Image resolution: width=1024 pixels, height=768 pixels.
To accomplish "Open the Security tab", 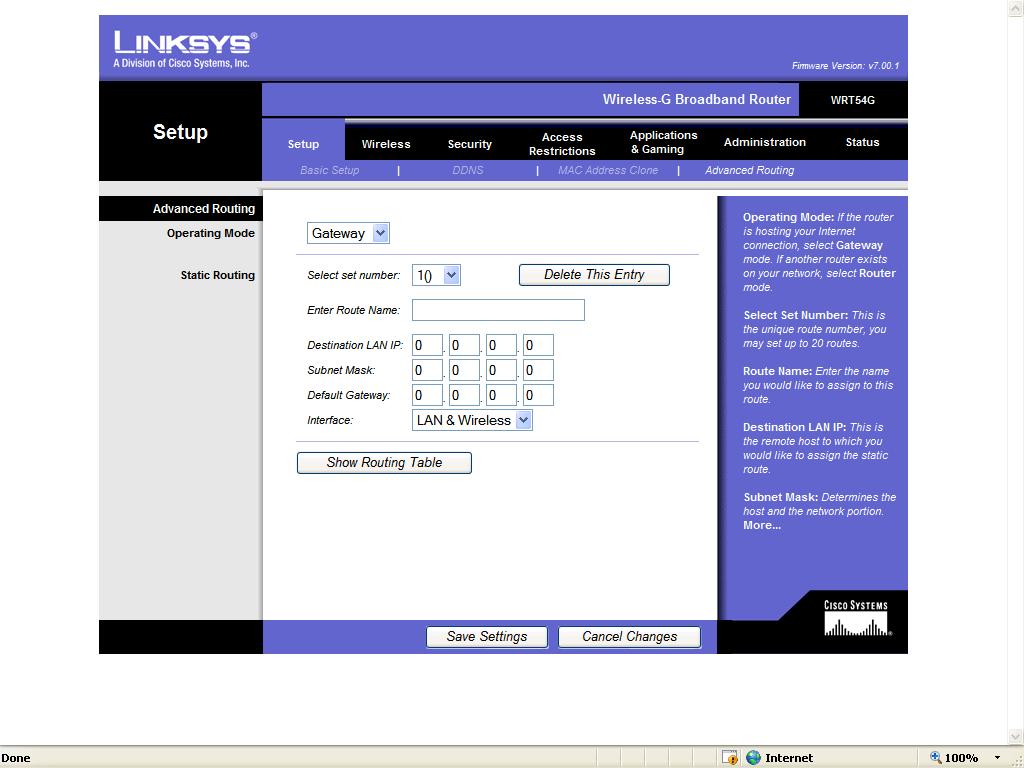I will [x=469, y=144].
